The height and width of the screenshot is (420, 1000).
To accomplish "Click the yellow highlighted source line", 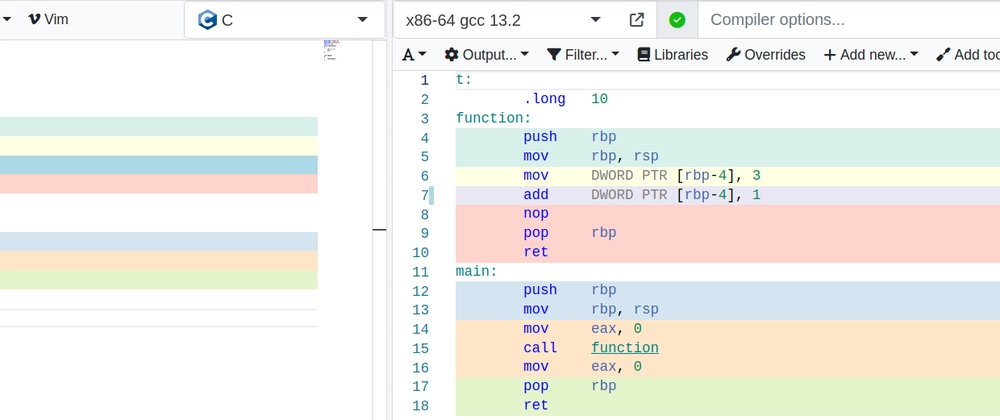I will [x=159, y=146].
